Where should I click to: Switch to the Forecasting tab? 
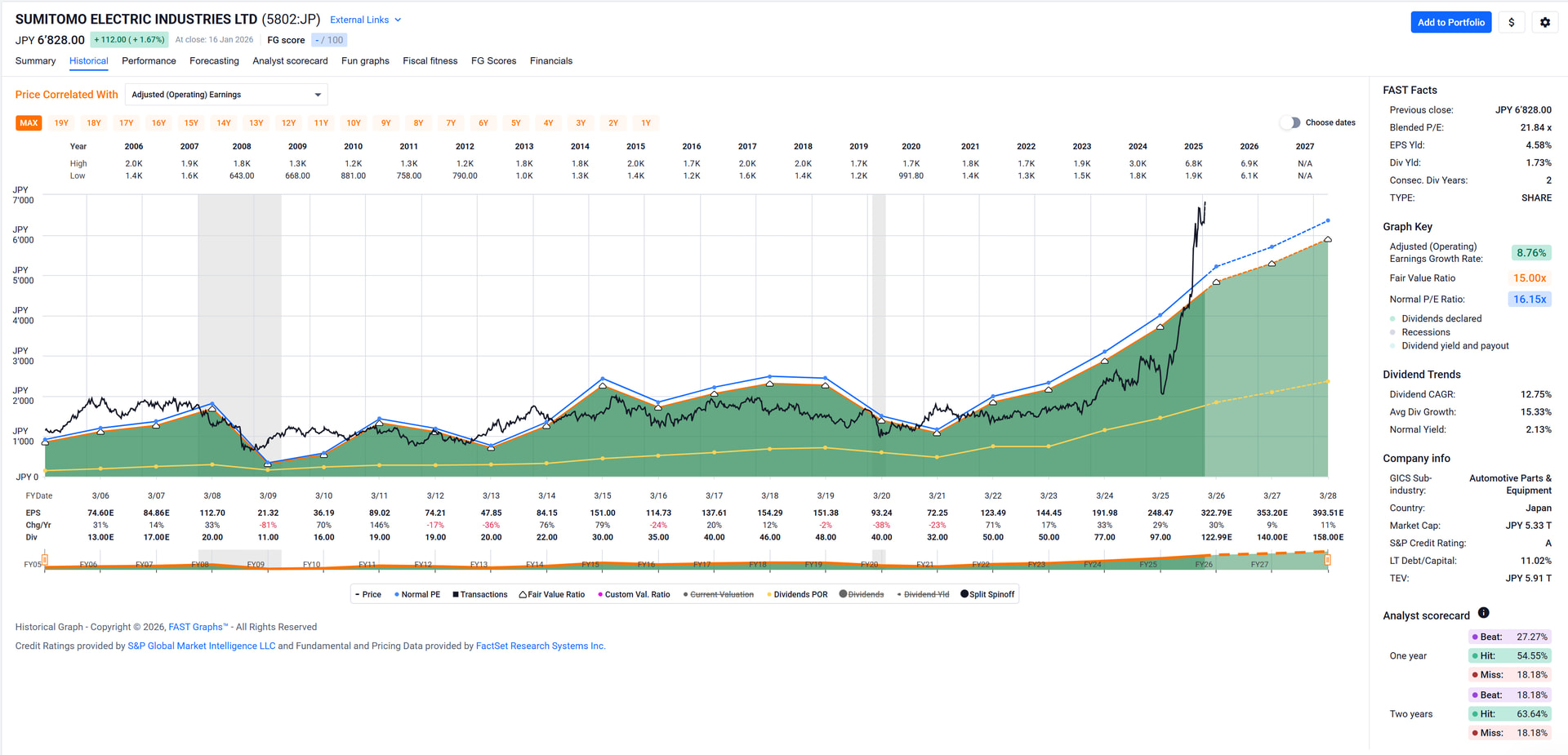(x=214, y=61)
